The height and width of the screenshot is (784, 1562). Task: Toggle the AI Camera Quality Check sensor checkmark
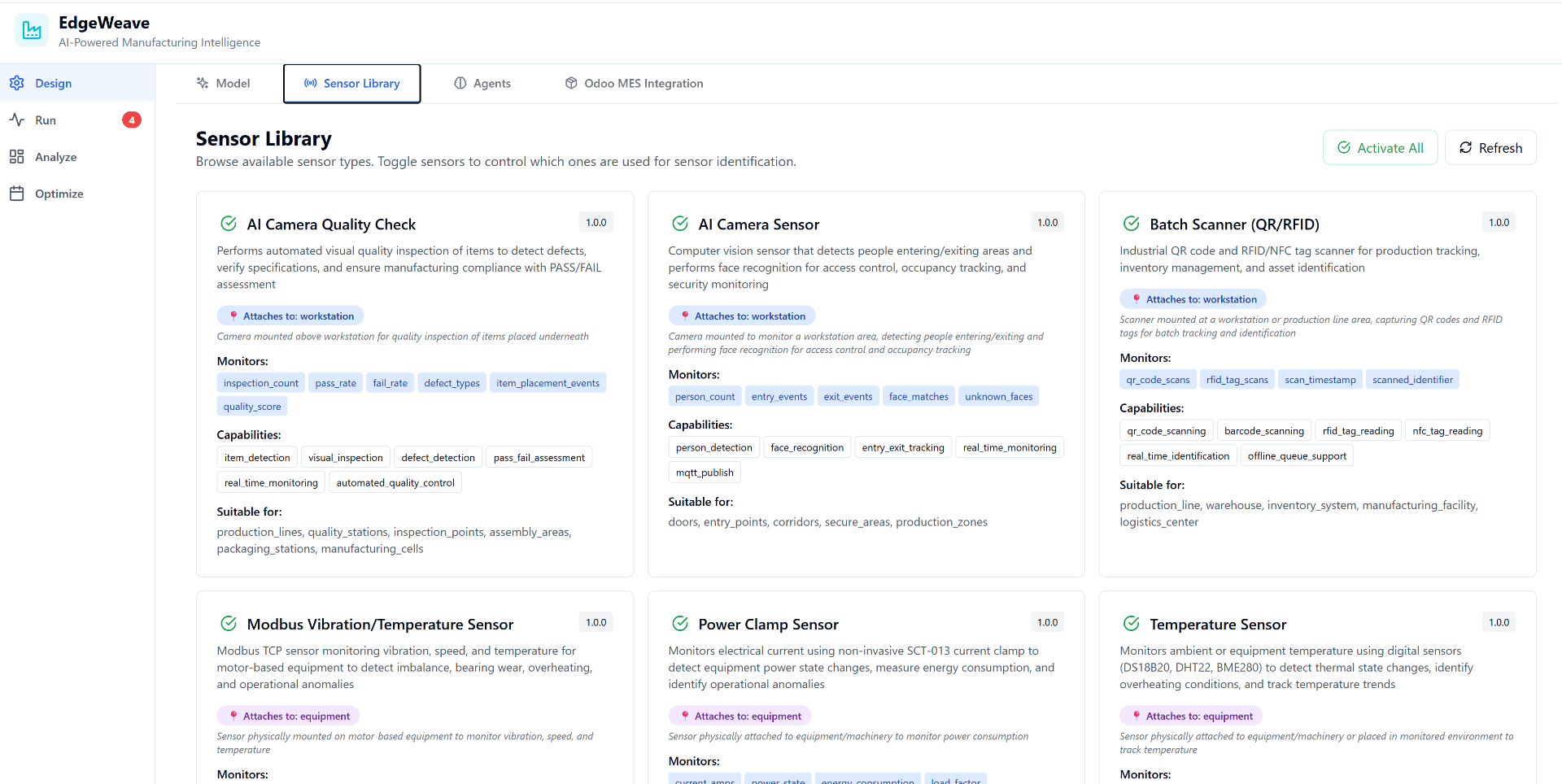(229, 224)
